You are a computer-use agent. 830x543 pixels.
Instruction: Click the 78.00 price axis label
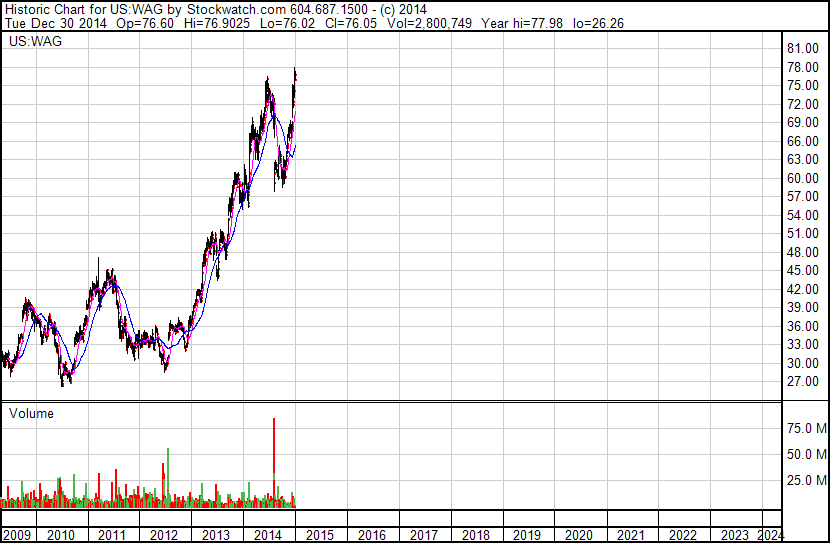803,67
